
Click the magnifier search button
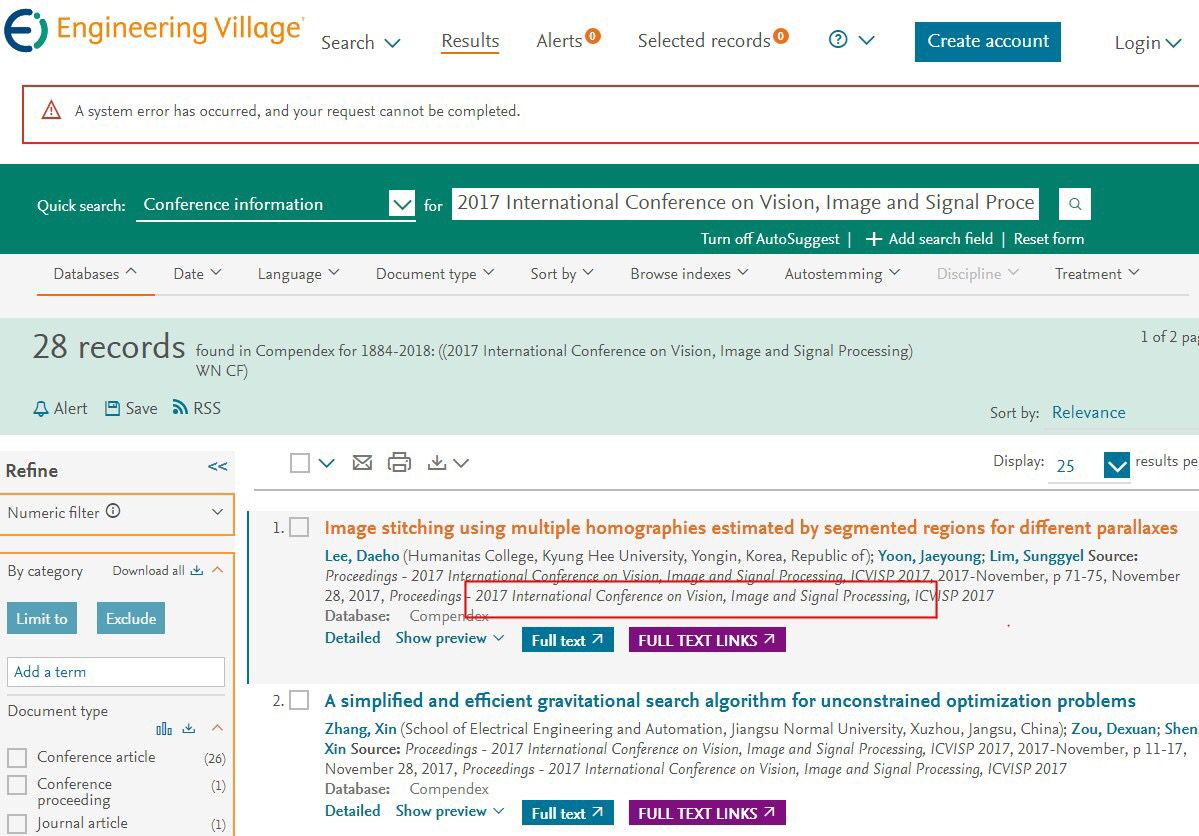(x=1075, y=204)
